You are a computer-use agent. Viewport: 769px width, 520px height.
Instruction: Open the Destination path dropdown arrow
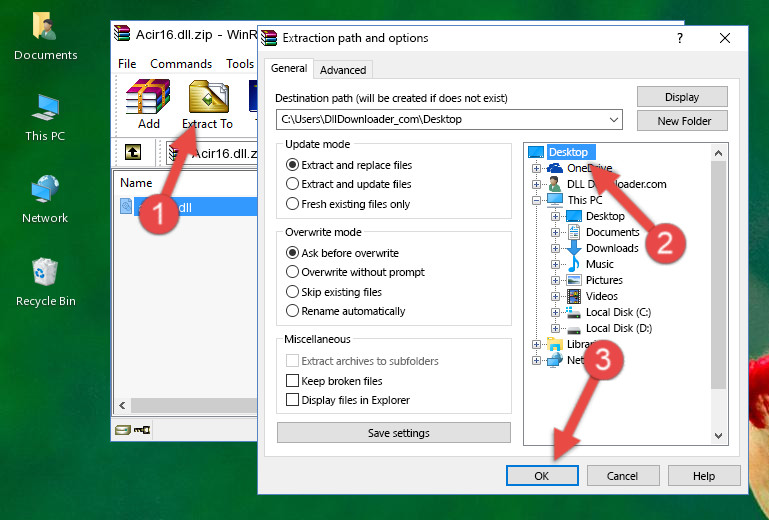click(614, 119)
